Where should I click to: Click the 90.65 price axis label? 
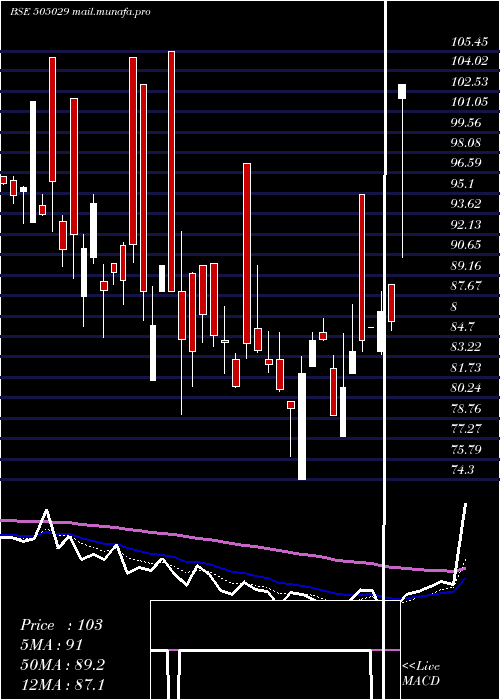(467, 245)
